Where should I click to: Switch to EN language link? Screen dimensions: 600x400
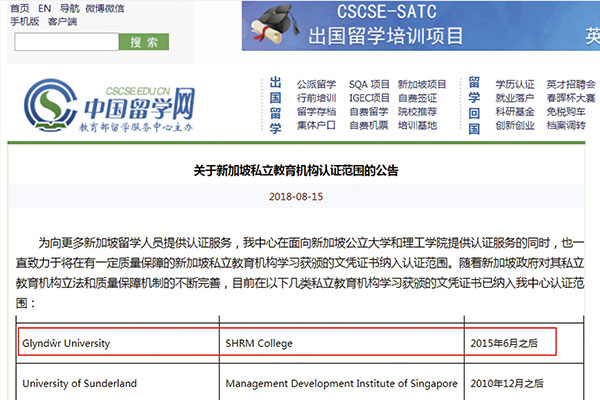click(x=44, y=8)
